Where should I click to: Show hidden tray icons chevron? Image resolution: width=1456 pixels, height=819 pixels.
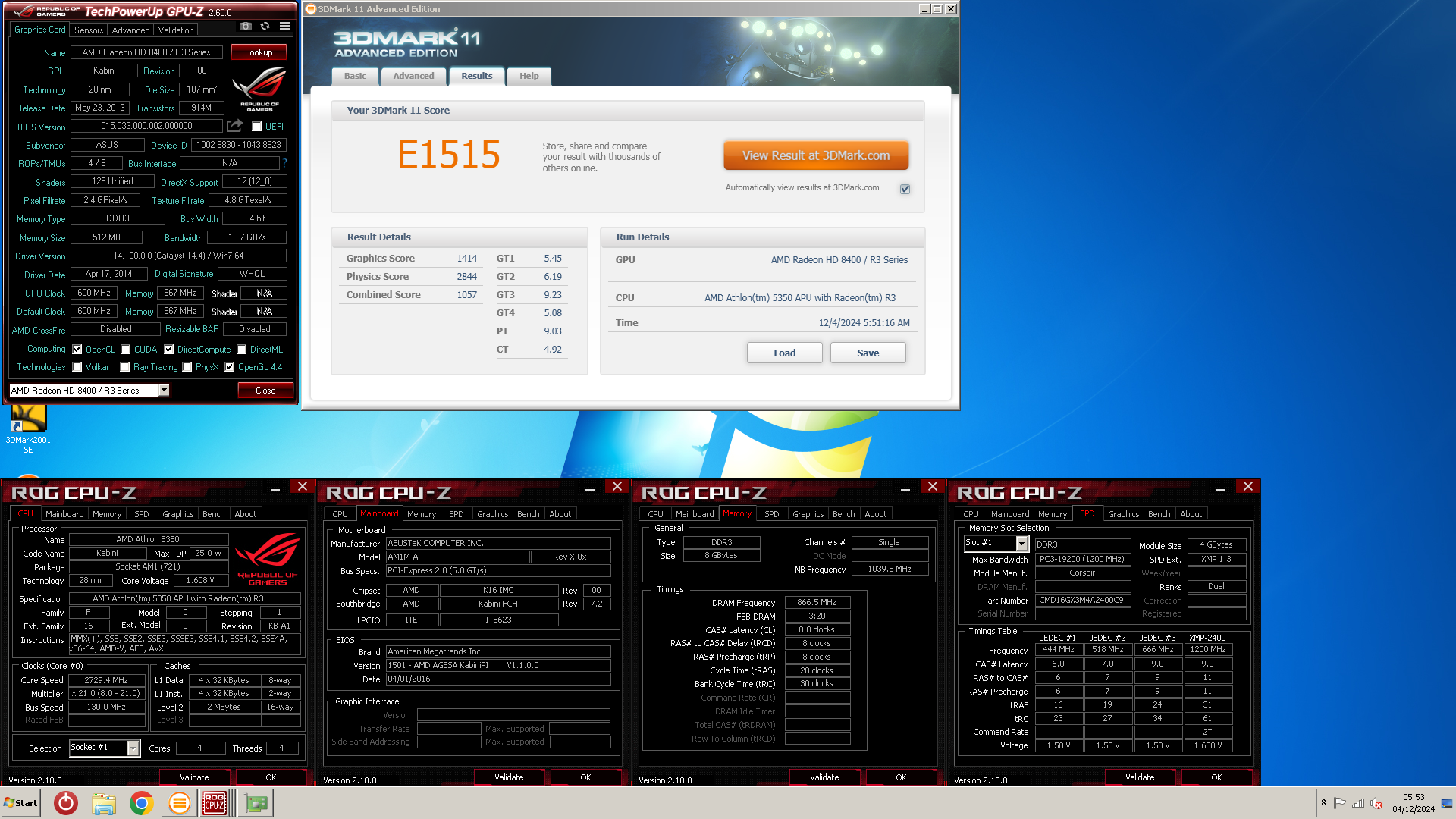(x=1323, y=802)
